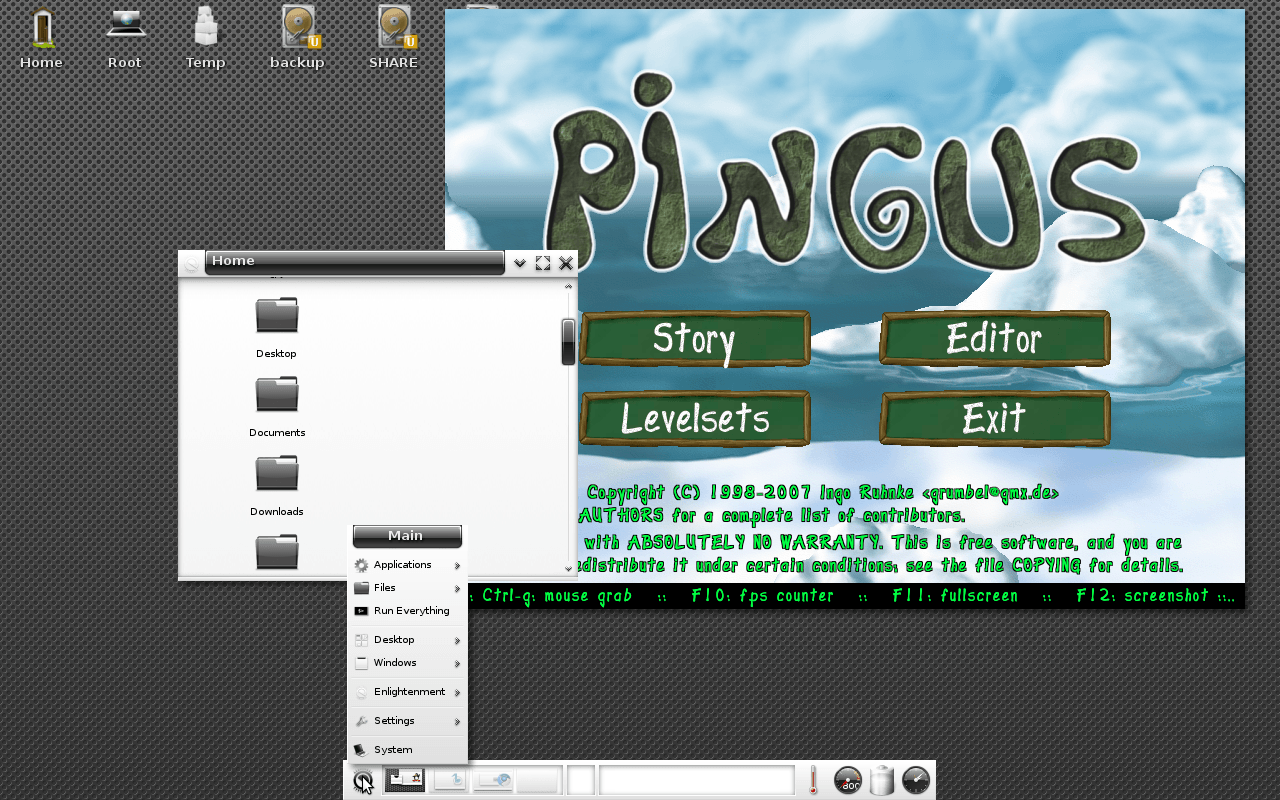Open the Temp desktop icon

click(205, 38)
